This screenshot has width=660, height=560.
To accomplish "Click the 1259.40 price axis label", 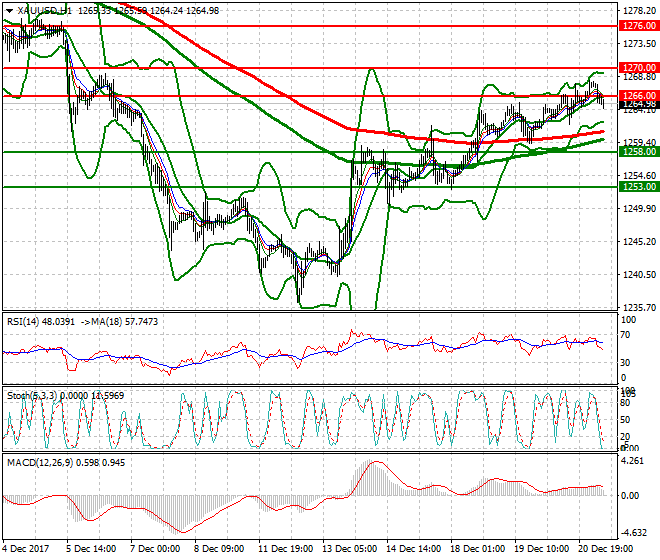I will tap(639, 142).
